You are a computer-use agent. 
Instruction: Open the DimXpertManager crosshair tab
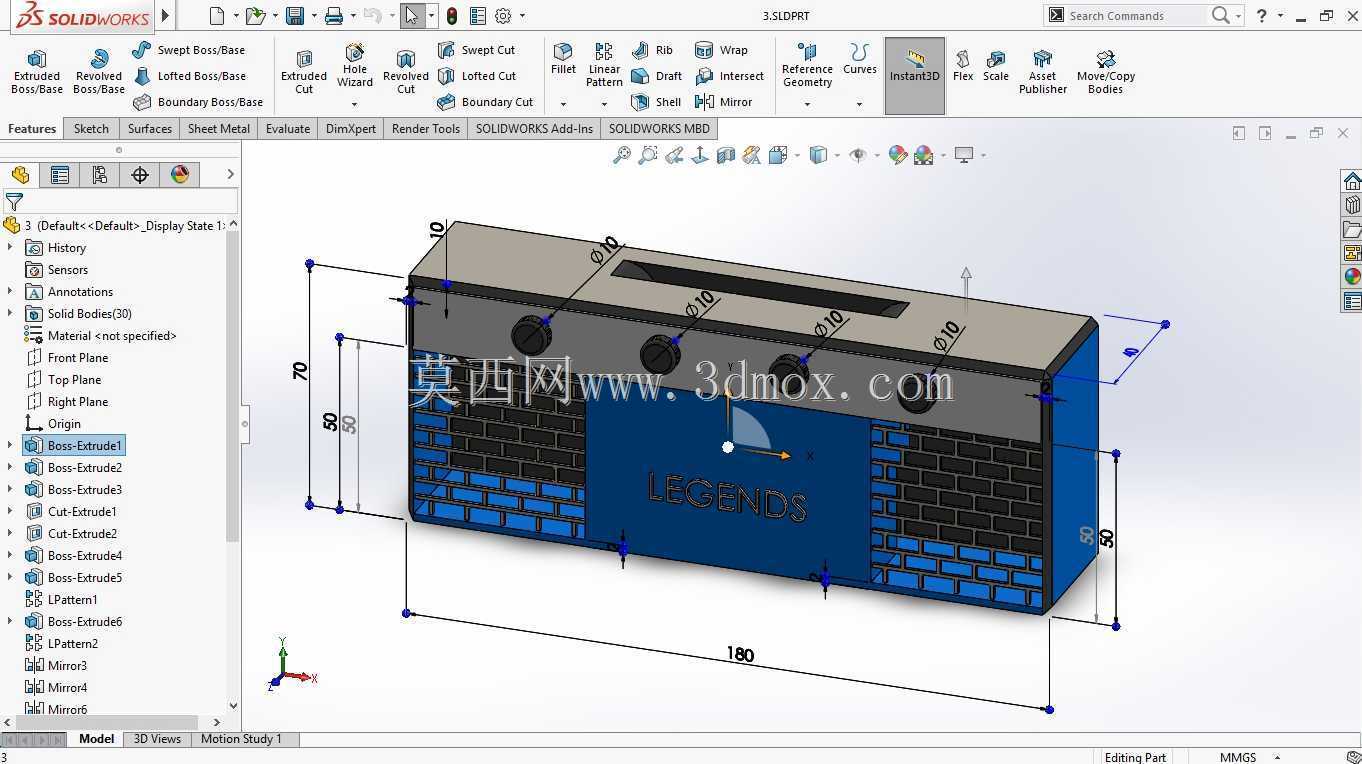pyautogui.click(x=140, y=175)
